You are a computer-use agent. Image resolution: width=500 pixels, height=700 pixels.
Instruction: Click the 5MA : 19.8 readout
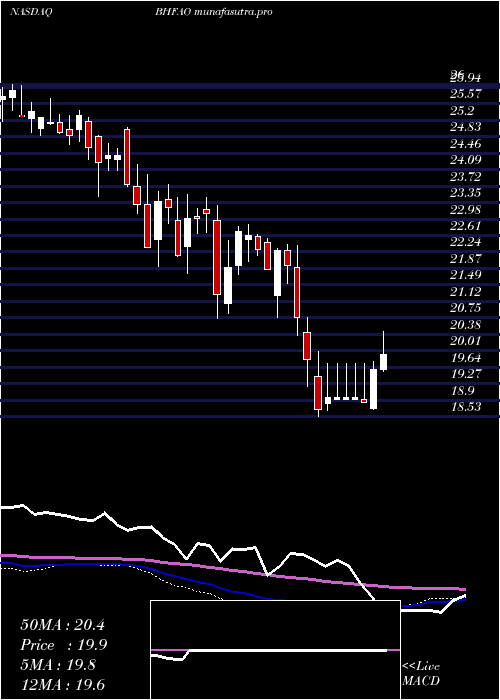tap(58, 665)
